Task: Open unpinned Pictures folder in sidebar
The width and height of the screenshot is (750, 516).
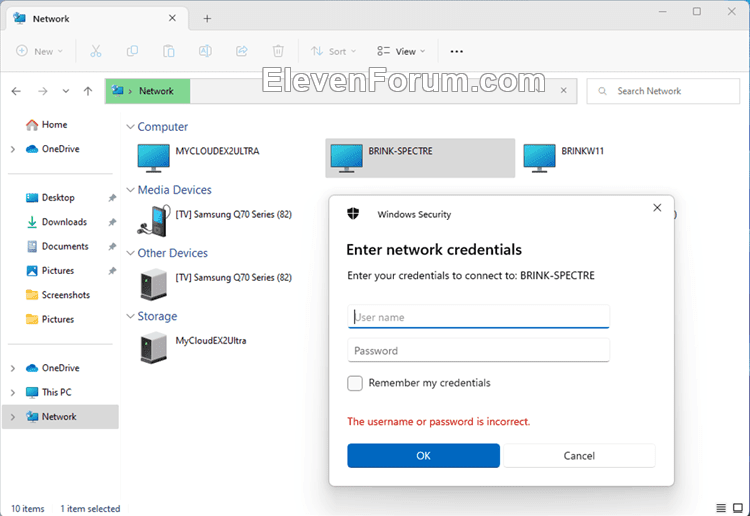Action: point(50,319)
